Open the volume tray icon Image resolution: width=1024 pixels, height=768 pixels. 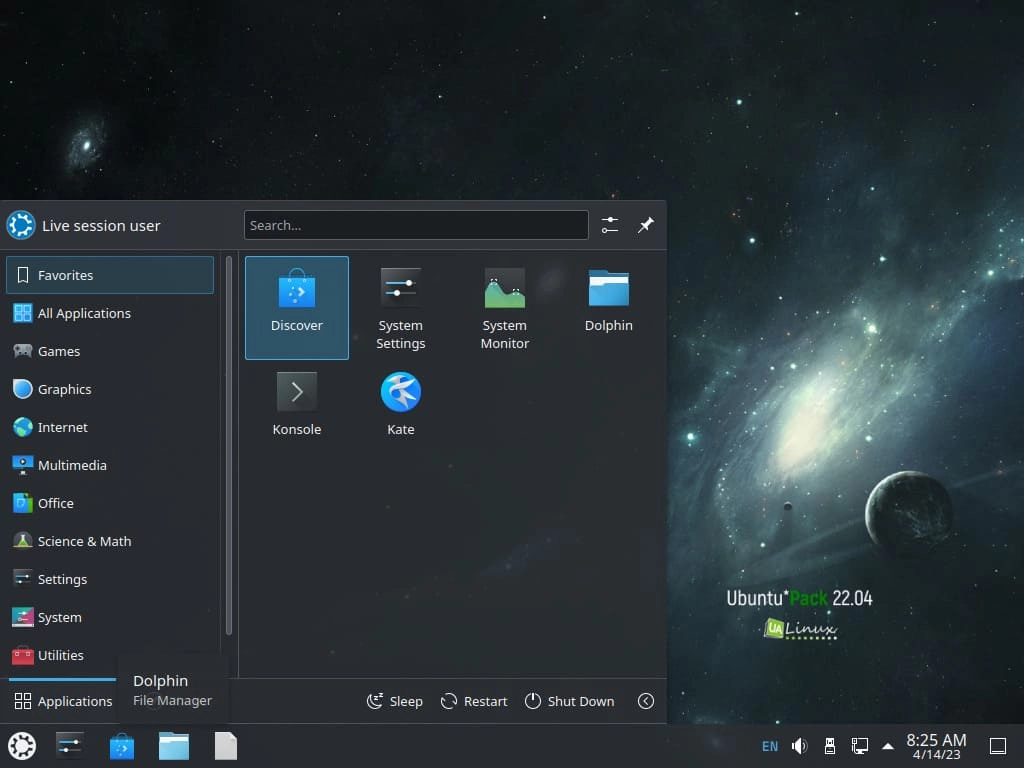[800, 746]
